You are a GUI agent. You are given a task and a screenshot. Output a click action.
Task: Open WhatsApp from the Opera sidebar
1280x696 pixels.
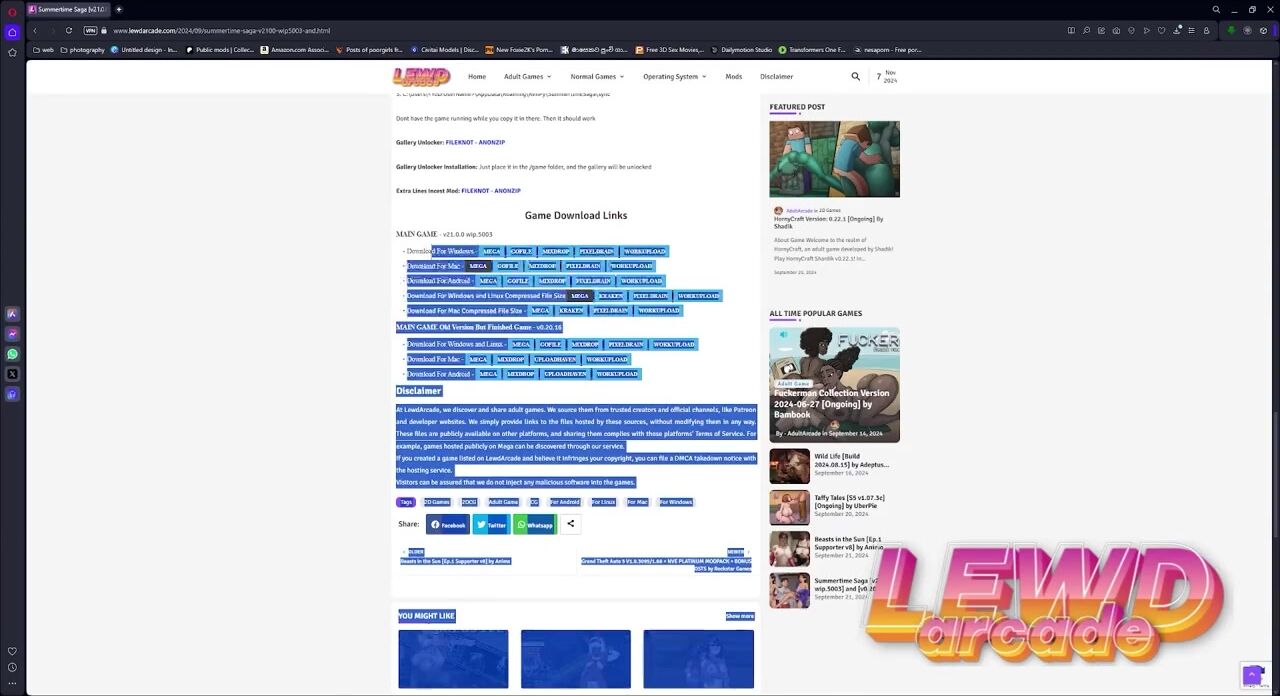pos(12,354)
